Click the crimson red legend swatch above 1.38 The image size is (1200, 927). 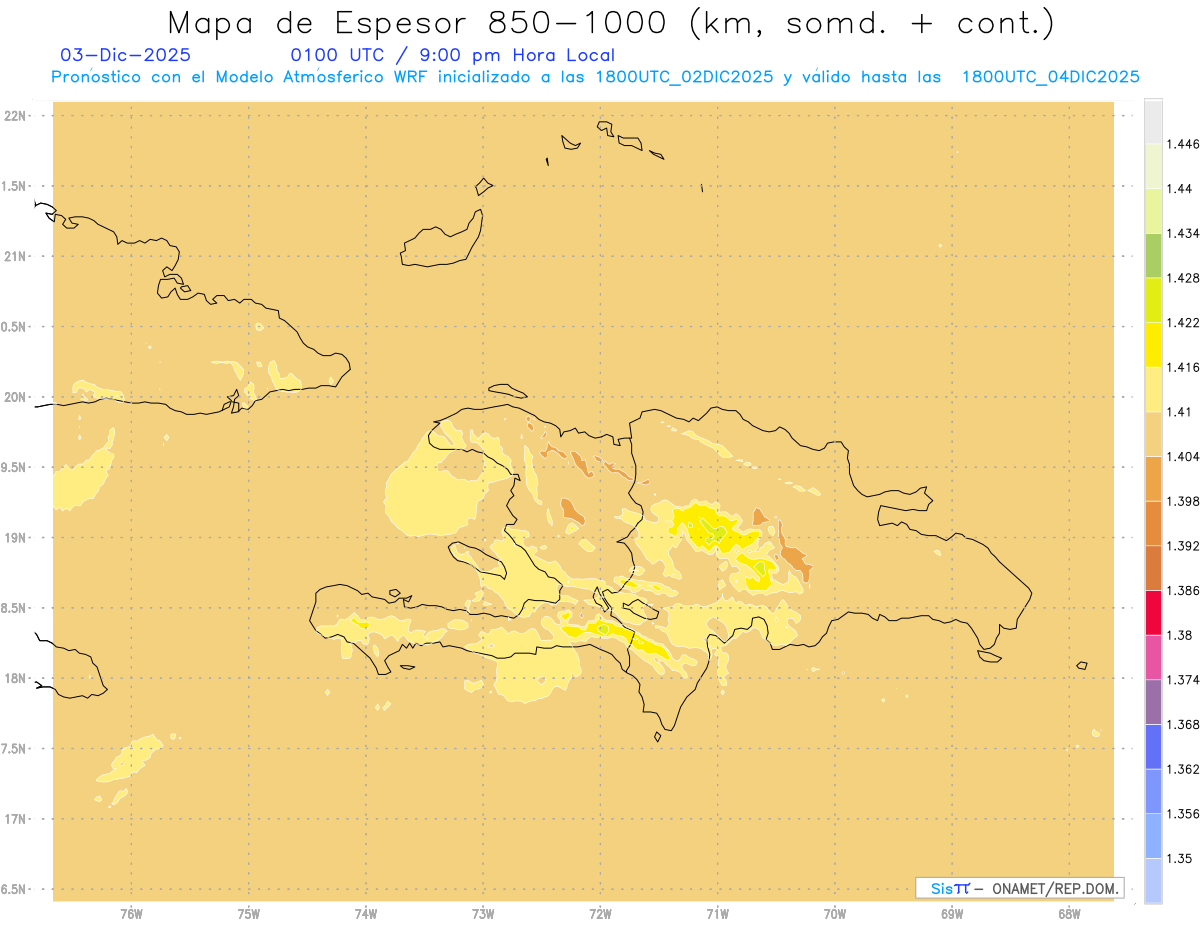[1153, 612]
